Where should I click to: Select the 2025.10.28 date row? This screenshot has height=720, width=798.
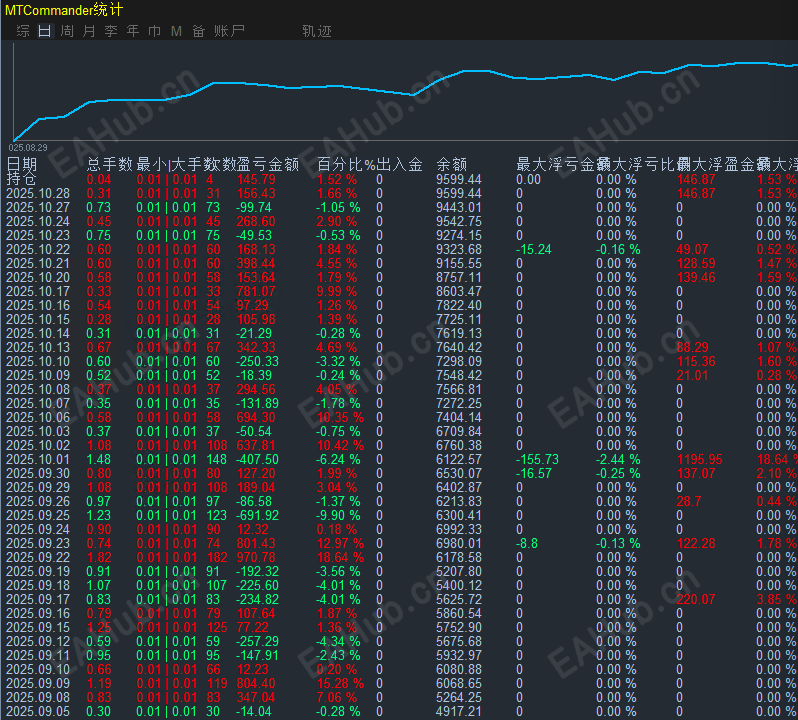(38, 193)
